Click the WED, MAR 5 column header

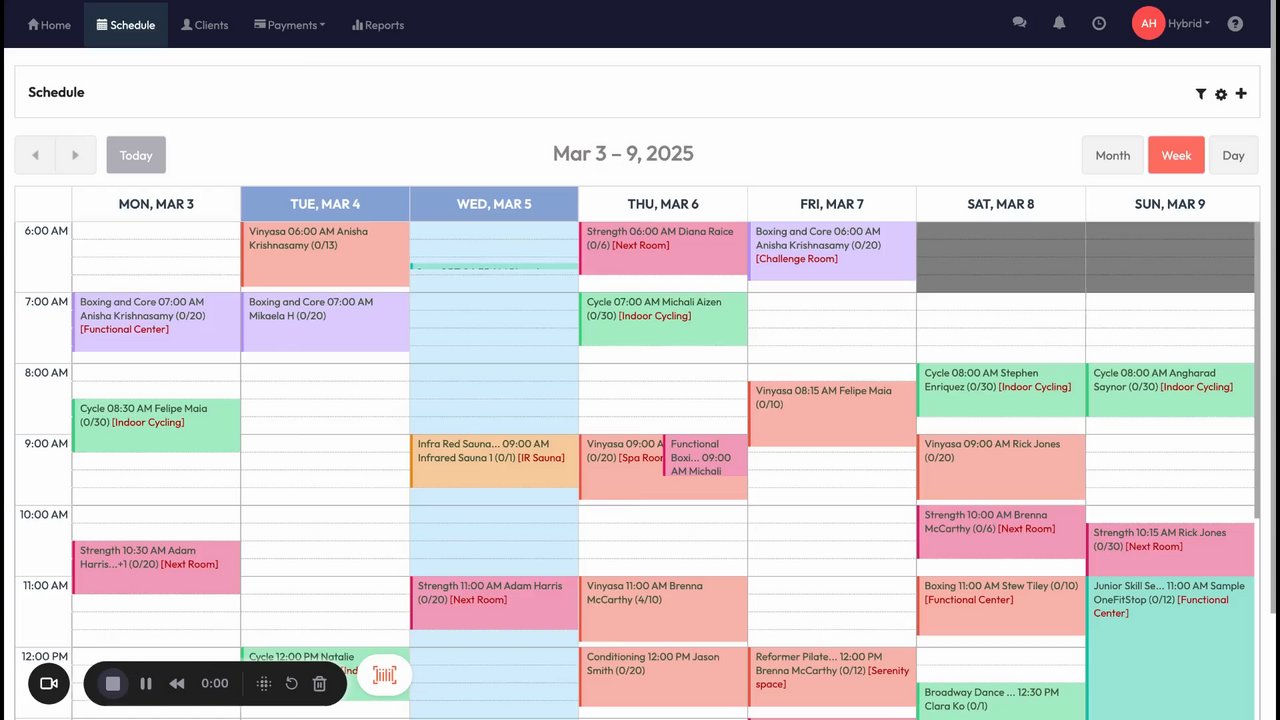[494, 204]
